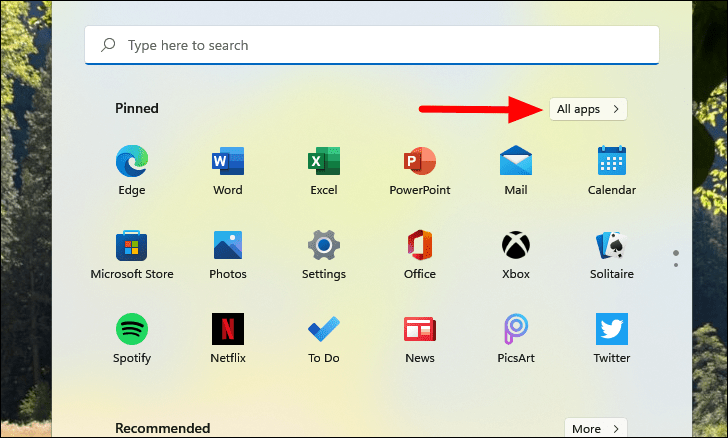Launch Microsoft Store
The height and width of the screenshot is (438, 728).
point(132,255)
